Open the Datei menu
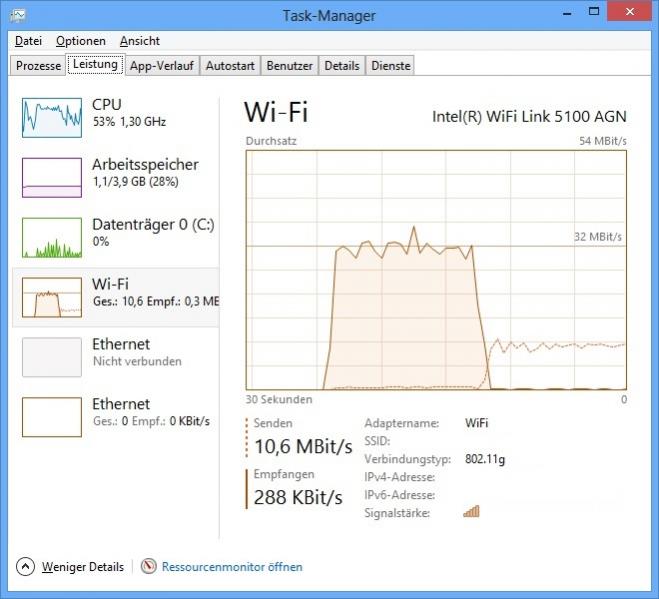 (28, 41)
